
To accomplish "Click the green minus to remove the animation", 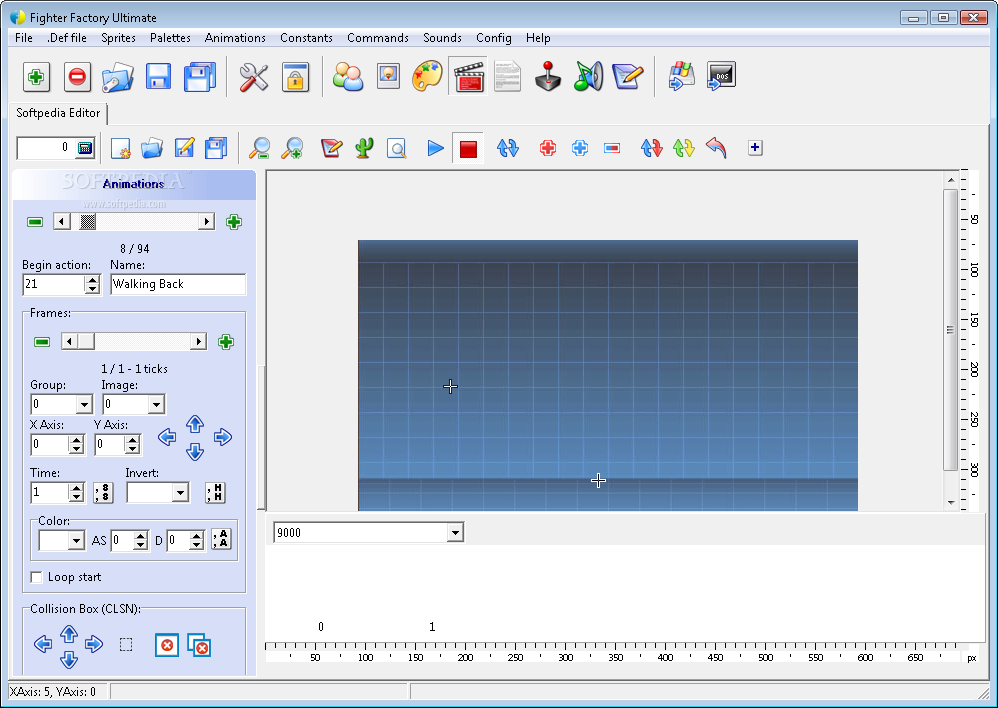I will 35,222.
